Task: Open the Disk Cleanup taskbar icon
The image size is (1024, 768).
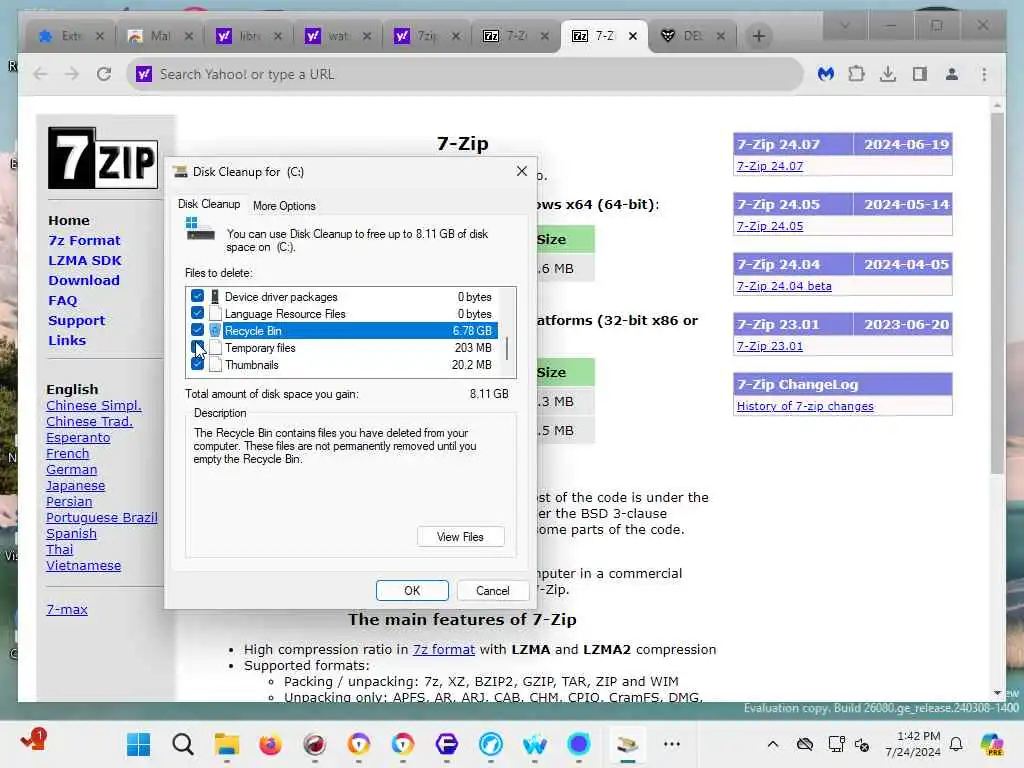Action: point(628,744)
